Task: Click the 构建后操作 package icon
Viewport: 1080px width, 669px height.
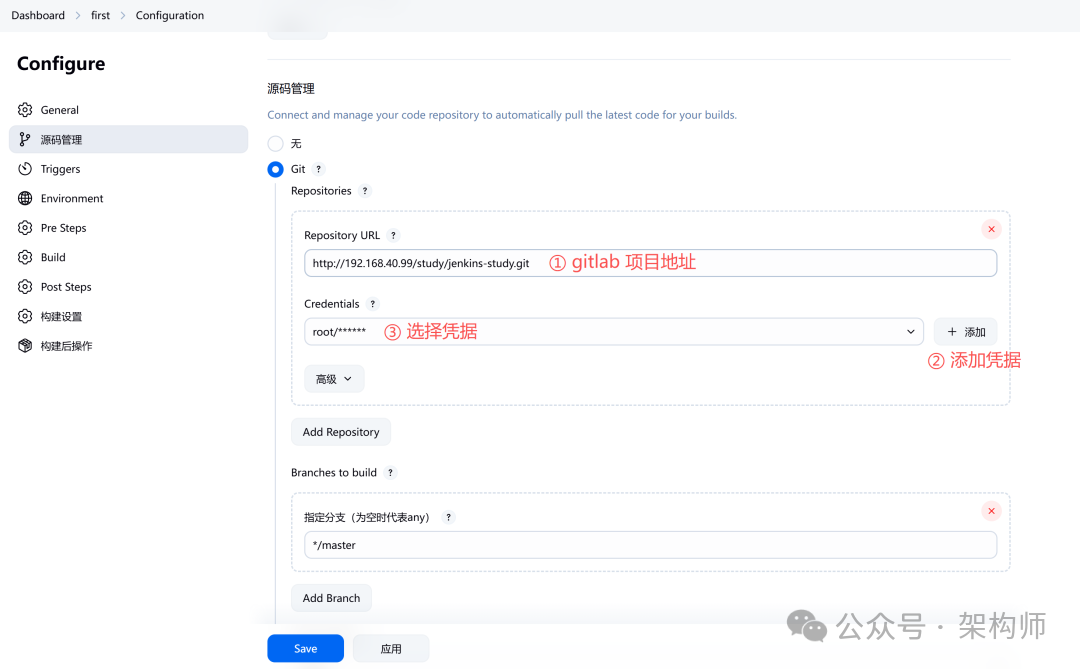Action: click(25, 346)
